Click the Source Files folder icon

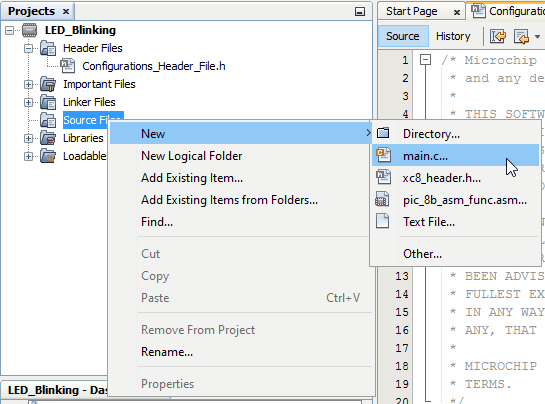(x=48, y=120)
